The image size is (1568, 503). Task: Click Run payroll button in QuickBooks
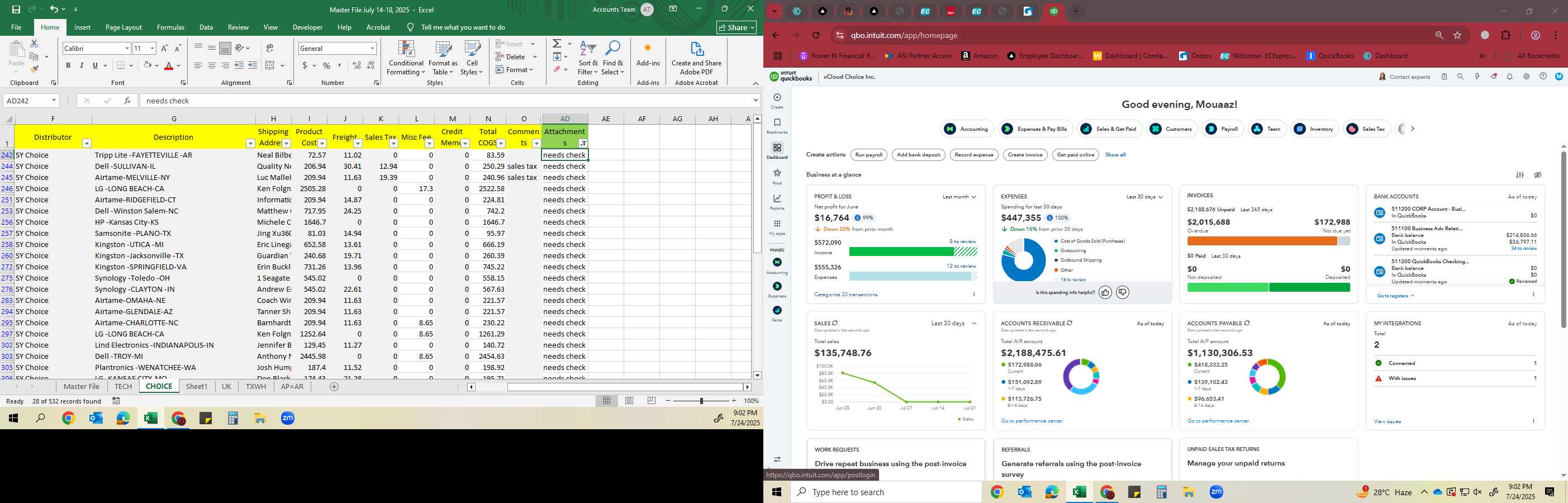click(868, 155)
